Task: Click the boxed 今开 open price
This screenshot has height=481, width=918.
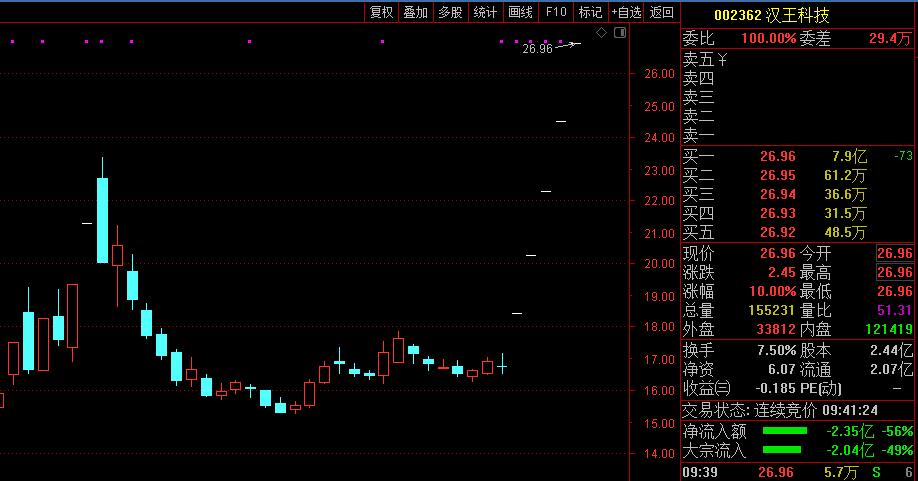Action: [x=895, y=253]
